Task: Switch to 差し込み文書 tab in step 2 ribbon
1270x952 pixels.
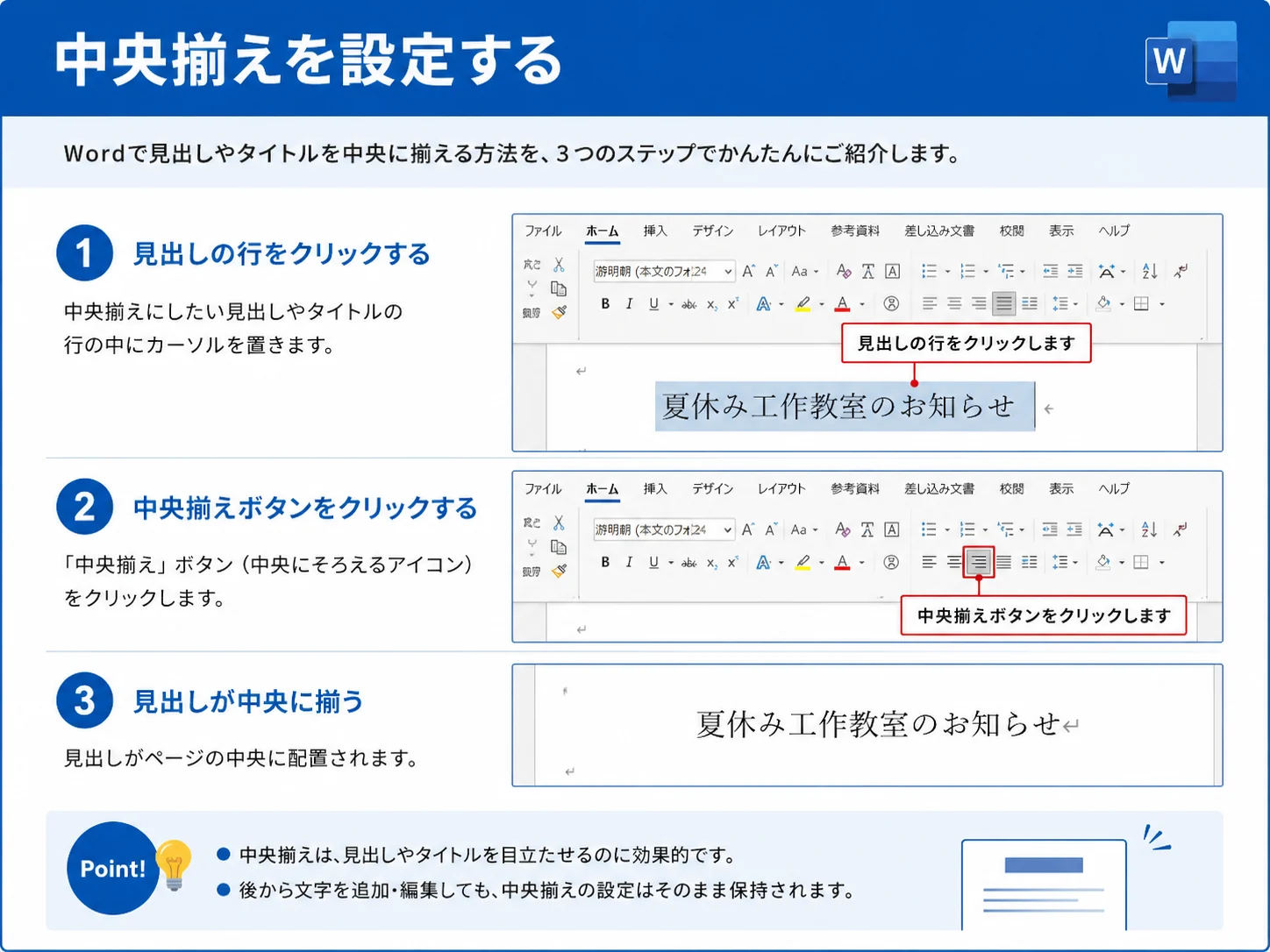Action: [939, 488]
